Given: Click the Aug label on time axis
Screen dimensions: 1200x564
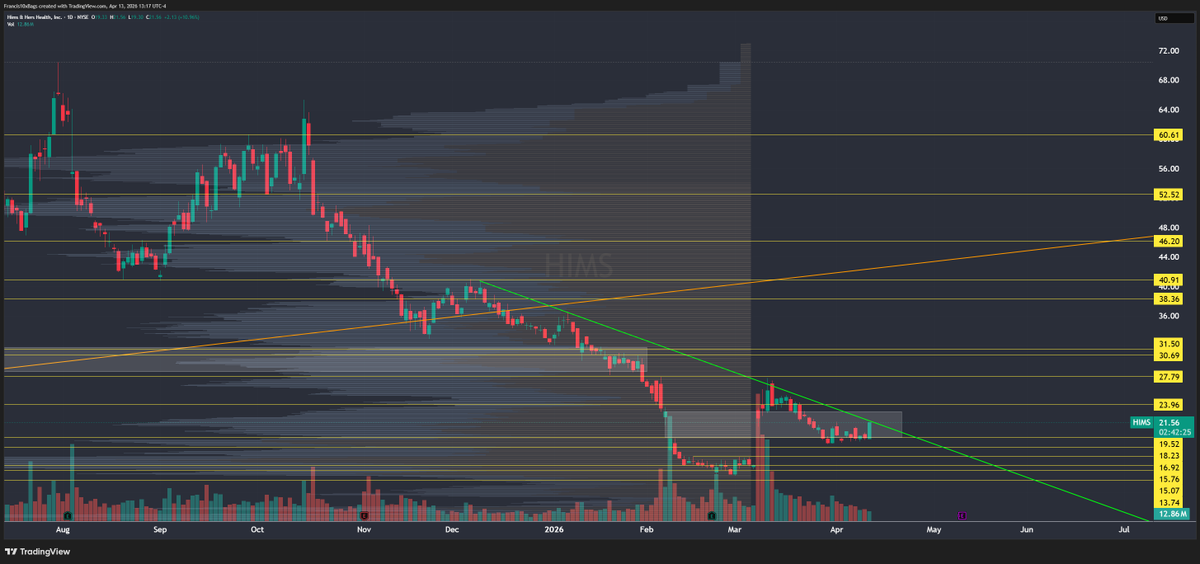Looking at the screenshot, I should click(64, 529).
